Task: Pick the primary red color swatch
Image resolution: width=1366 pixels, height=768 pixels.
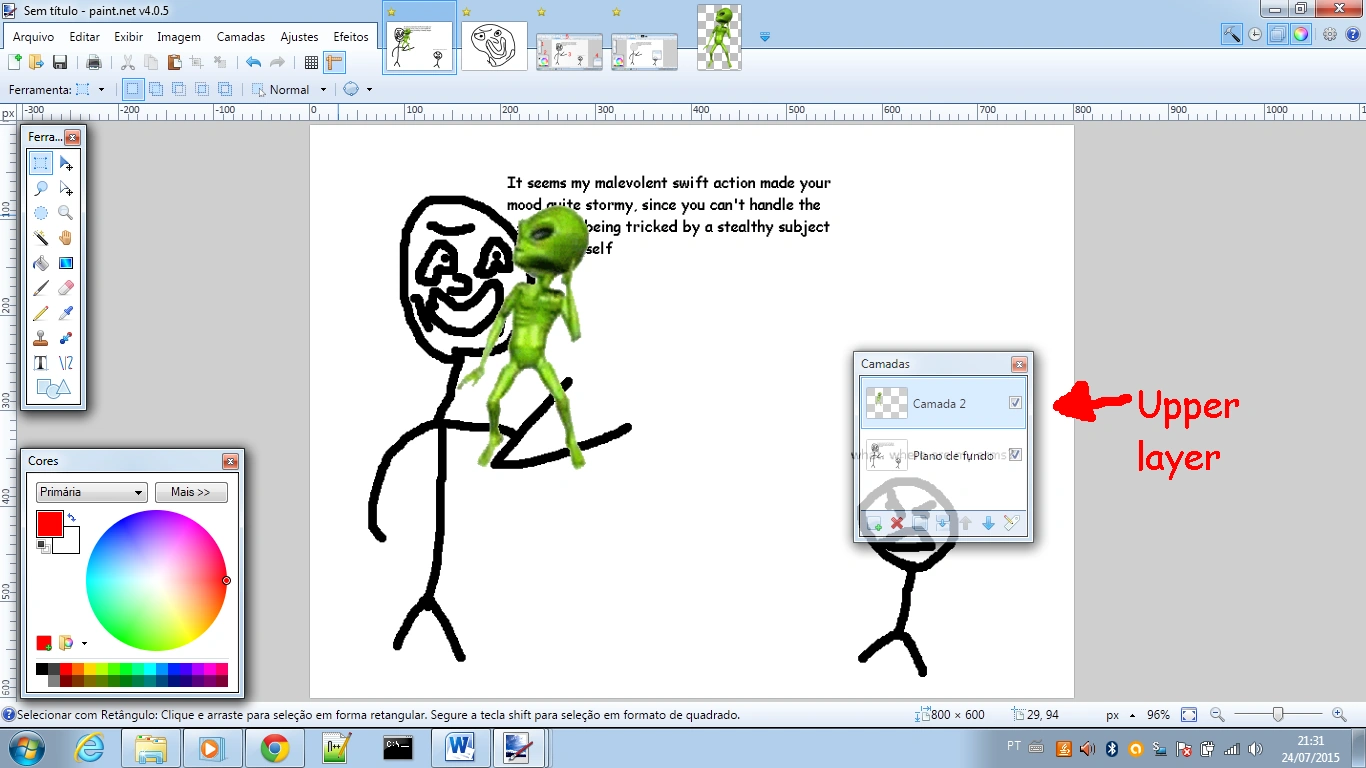Action: [x=50, y=523]
